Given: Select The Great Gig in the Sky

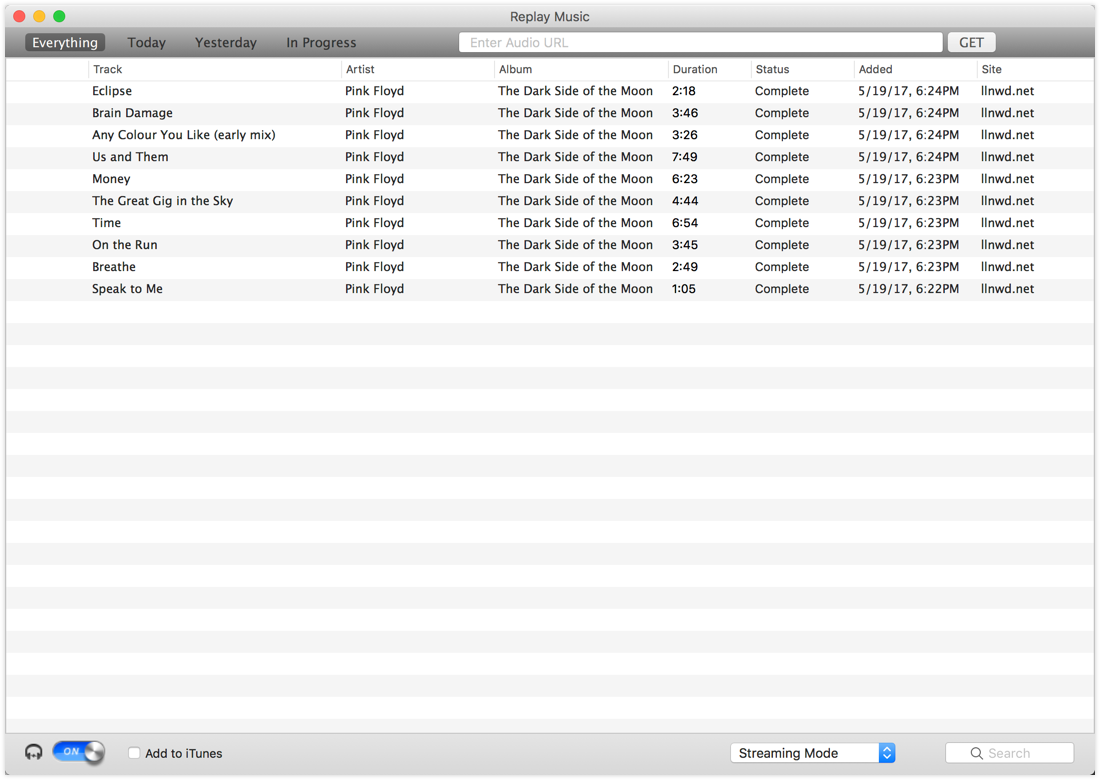Looking at the screenshot, I should [549, 201].
